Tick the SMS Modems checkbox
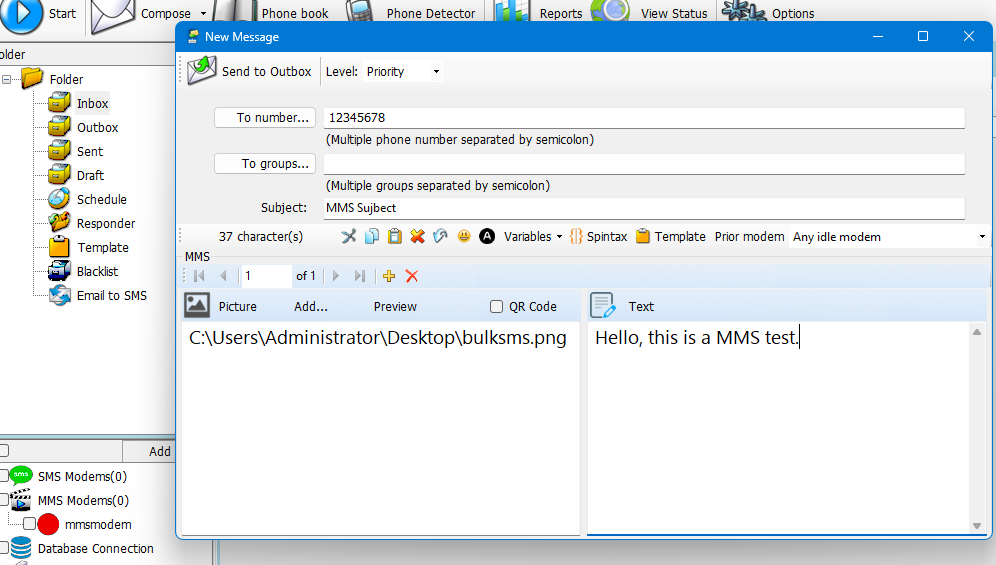Image resolution: width=996 pixels, height=565 pixels. coord(4,476)
